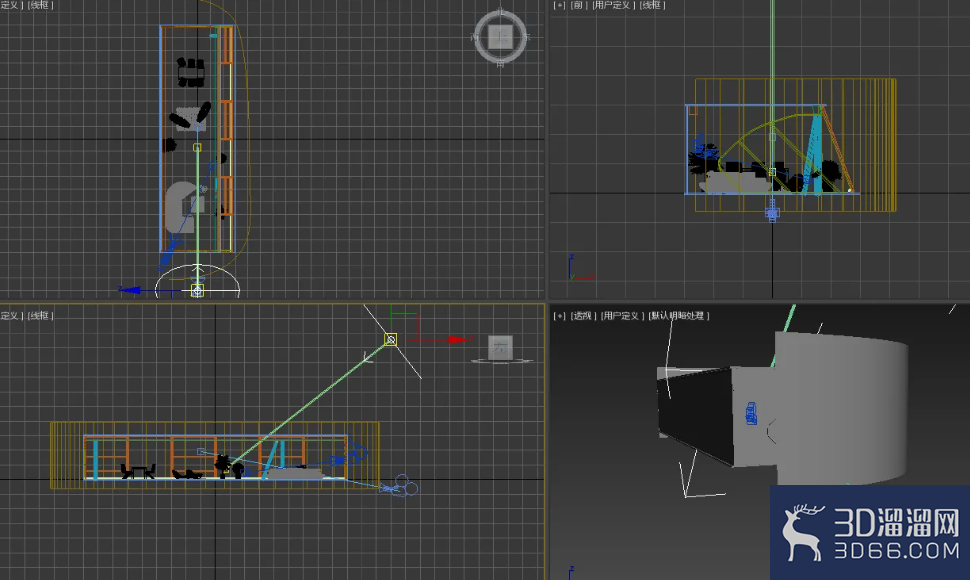
Task: Open the 线框 shading menu of the left viewport
Action: tap(41, 315)
